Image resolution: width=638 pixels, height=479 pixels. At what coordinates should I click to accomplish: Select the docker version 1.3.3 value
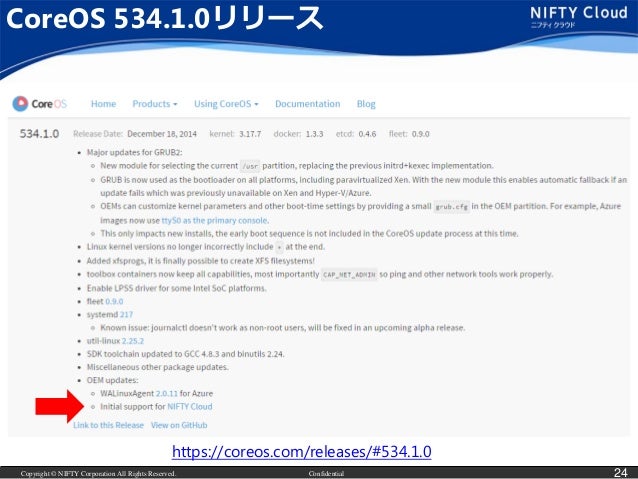pyautogui.click(x=315, y=134)
